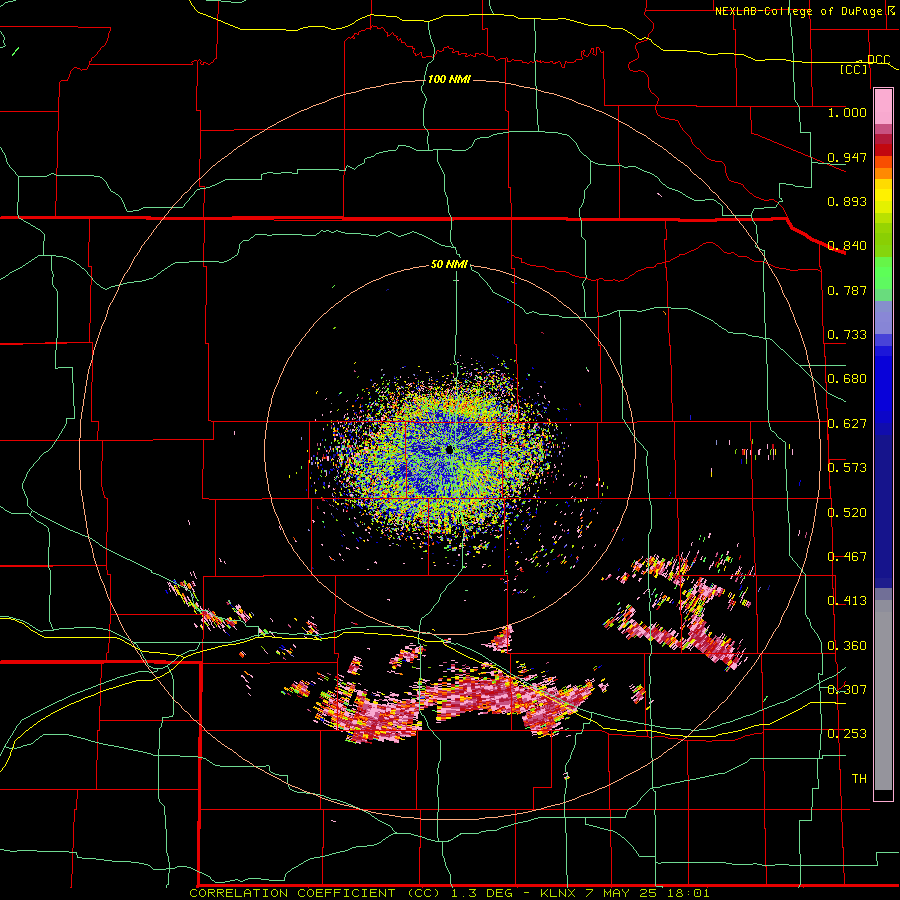The width and height of the screenshot is (900, 900).
Task: Pick the bright green color bar segment
Action: (x=883, y=273)
